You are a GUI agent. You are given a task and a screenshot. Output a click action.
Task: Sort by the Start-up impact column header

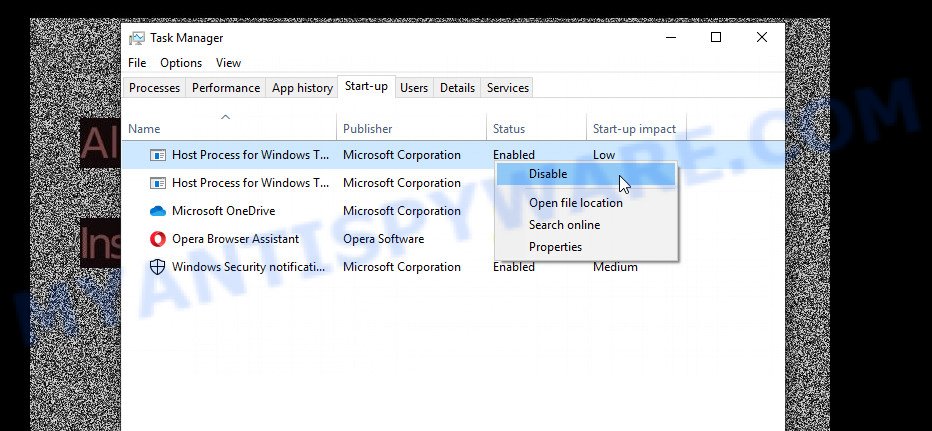point(636,129)
